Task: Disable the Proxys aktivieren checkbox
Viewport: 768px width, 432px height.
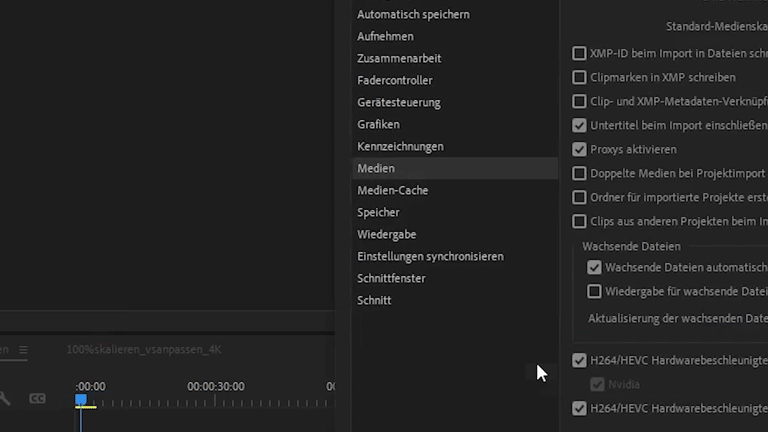Action: tap(579, 149)
